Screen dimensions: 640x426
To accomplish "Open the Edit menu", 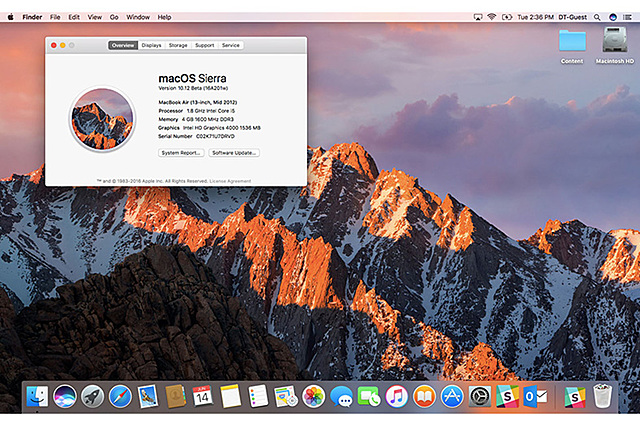I will tap(74, 17).
